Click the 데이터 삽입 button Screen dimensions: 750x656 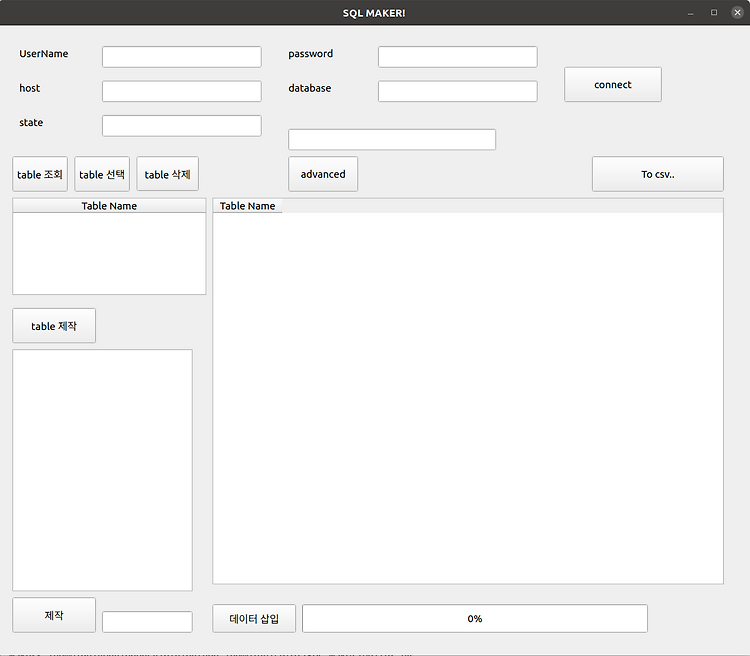point(254,619)
